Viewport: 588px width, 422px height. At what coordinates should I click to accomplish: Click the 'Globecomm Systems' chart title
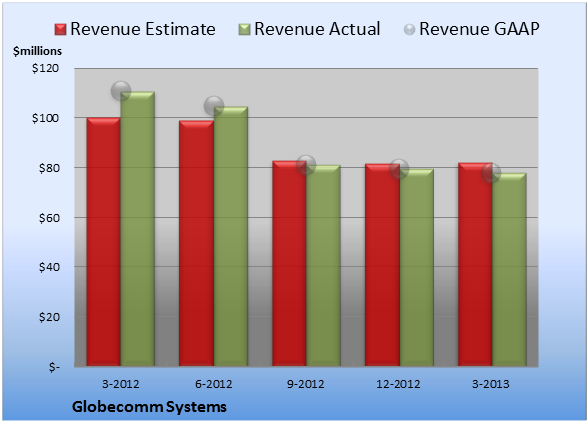149,407
